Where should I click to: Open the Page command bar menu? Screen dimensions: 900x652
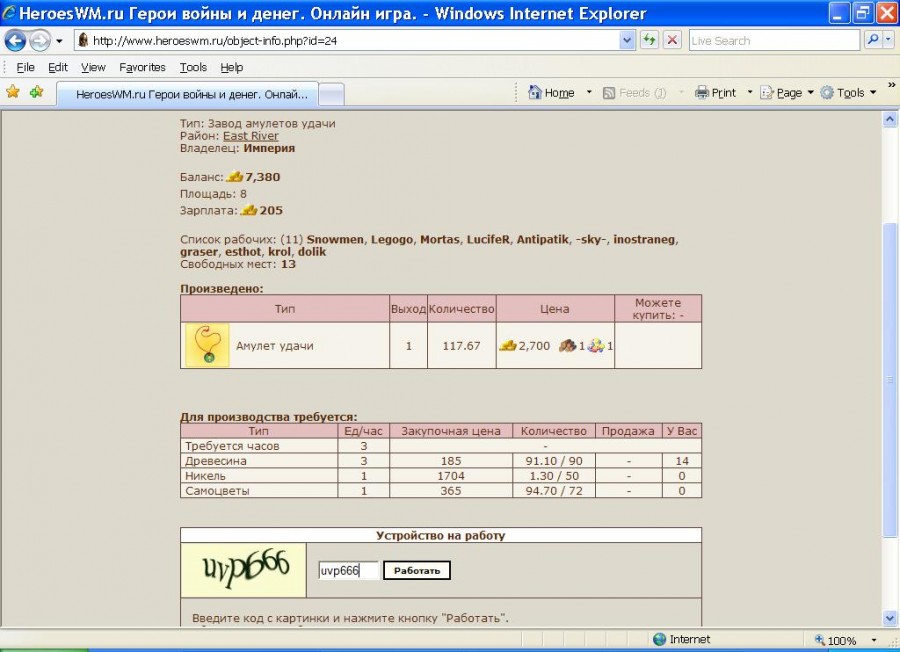click(786, 92)
